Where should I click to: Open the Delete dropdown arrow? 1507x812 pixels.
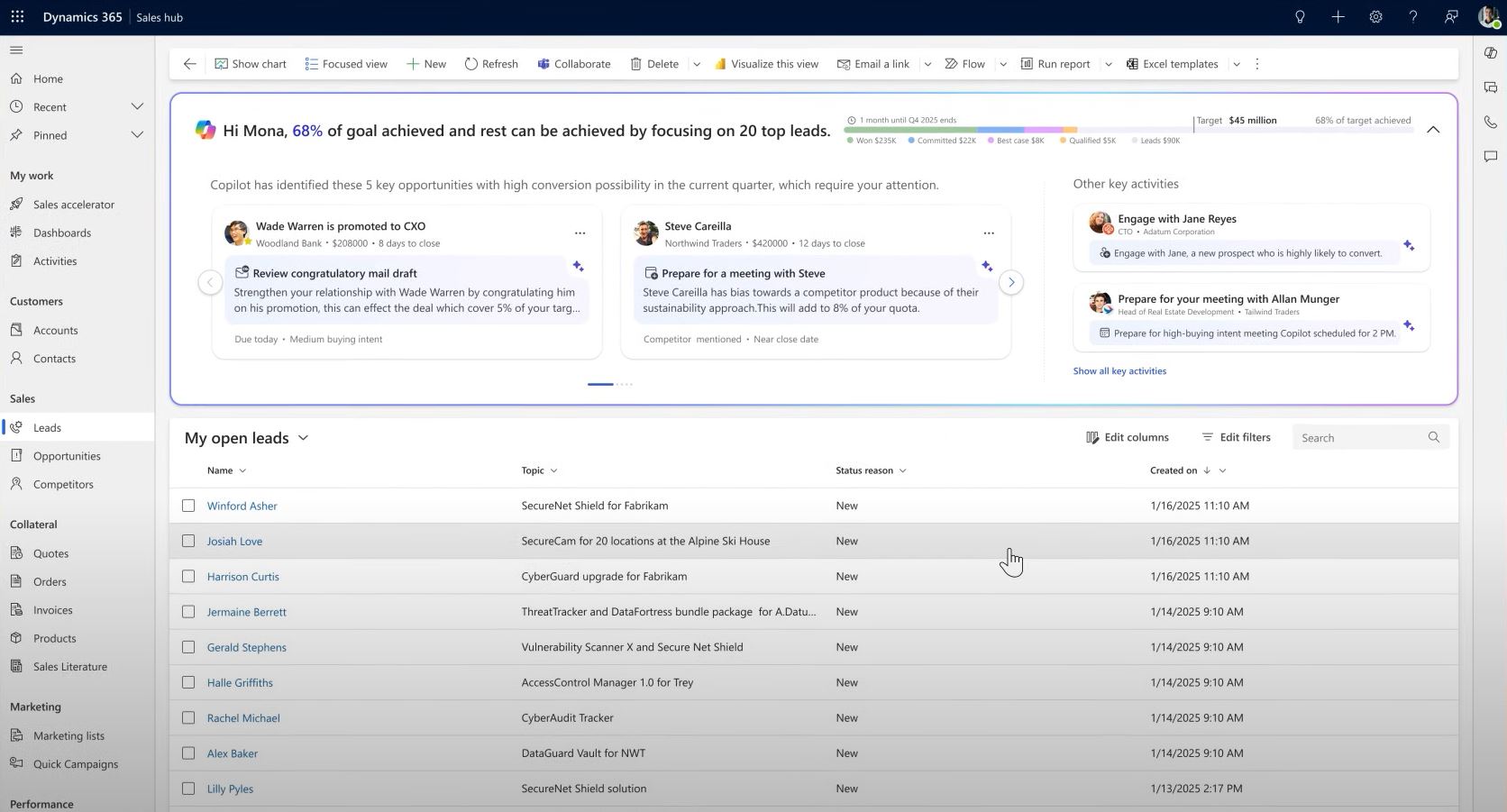pos(697,64)
